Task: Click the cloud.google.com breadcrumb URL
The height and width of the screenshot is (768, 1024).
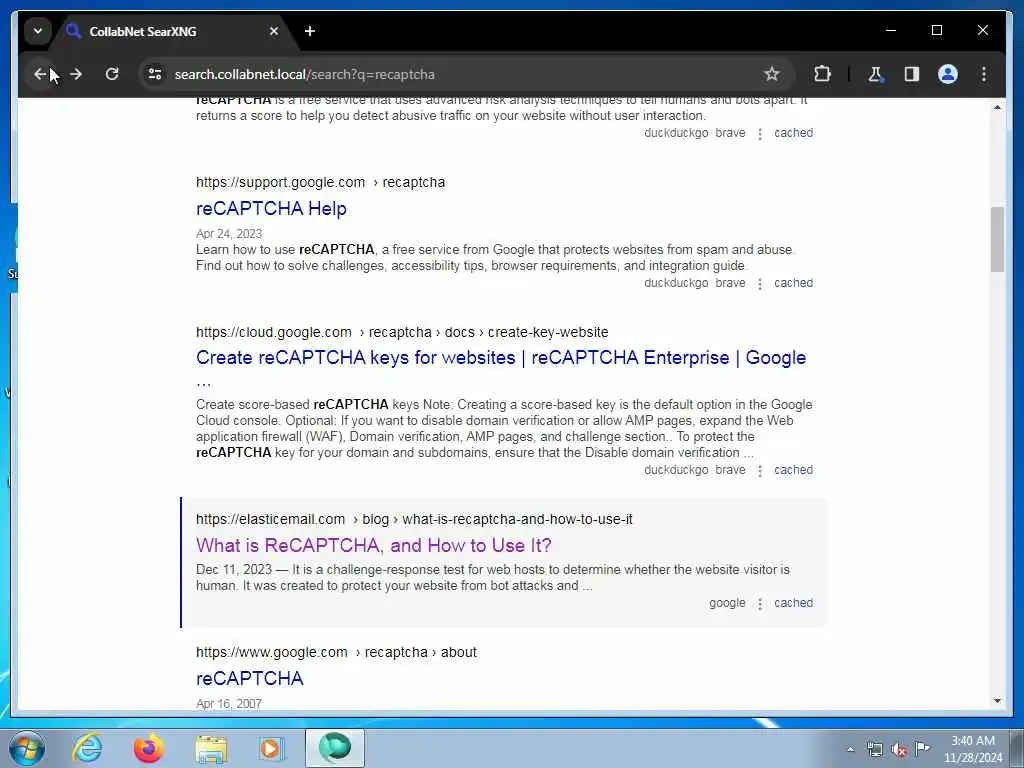Action: 402,332
